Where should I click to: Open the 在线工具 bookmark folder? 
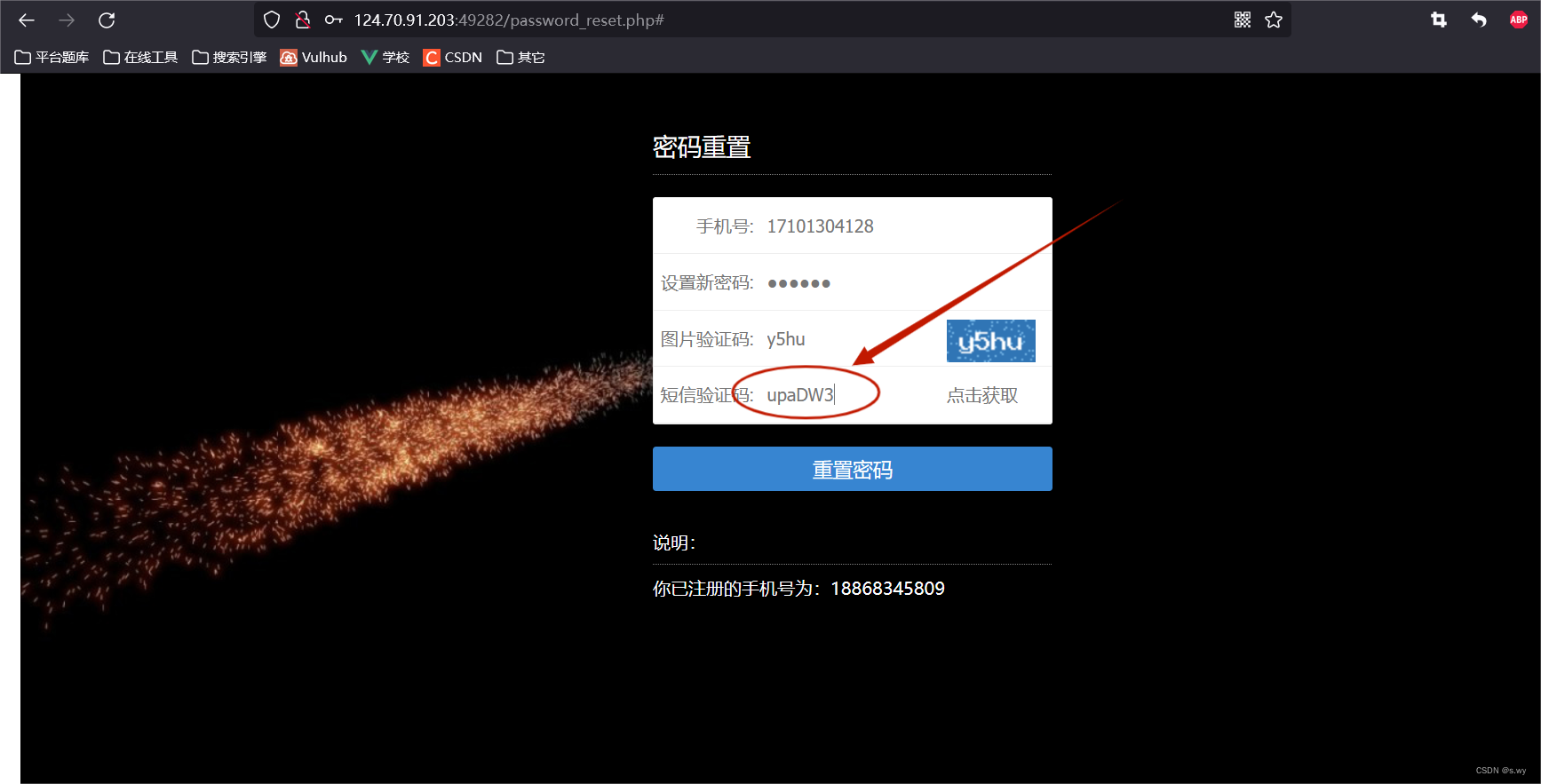click(x=140, y=57)
